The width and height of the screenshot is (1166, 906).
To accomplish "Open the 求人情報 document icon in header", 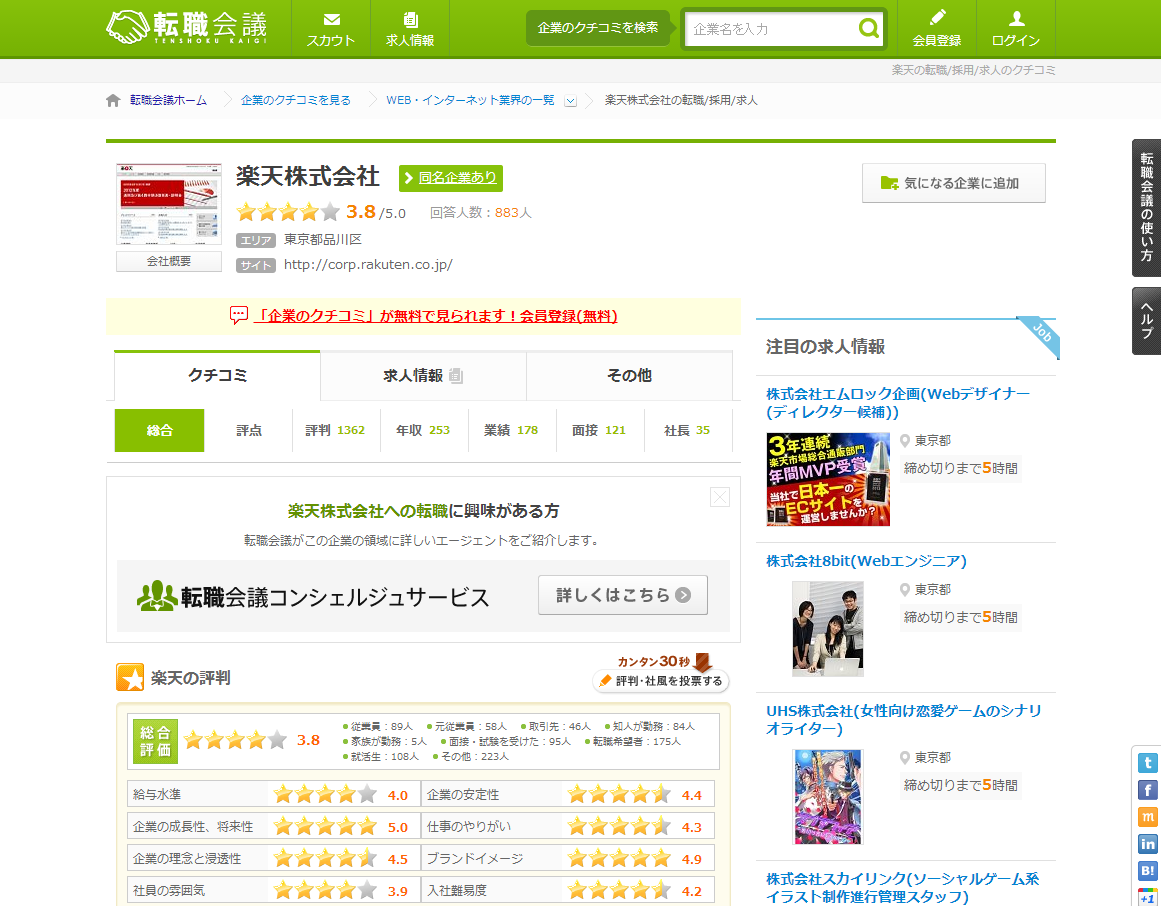I will [410, 20].
